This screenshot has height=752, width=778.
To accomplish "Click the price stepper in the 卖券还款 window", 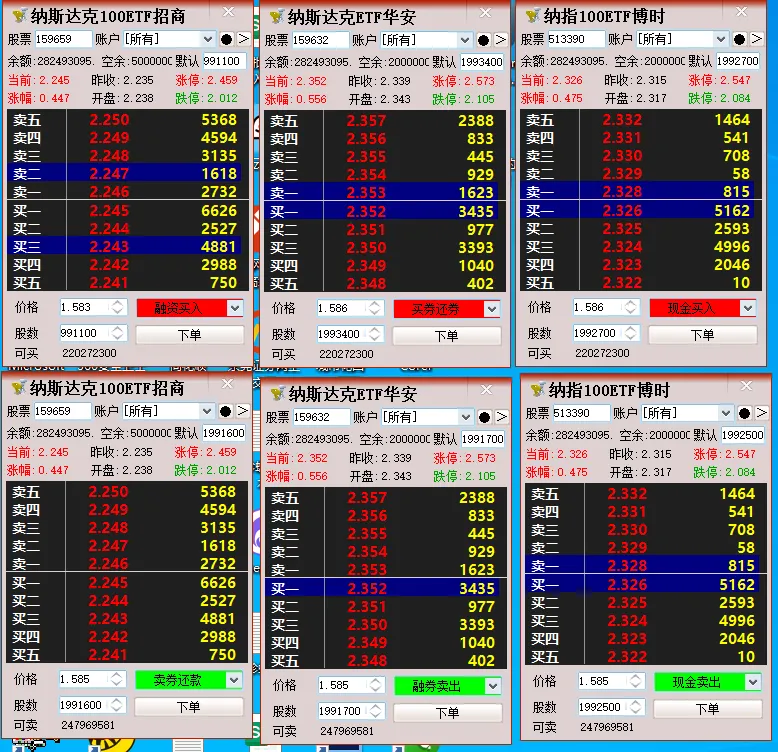I will 117,679.
